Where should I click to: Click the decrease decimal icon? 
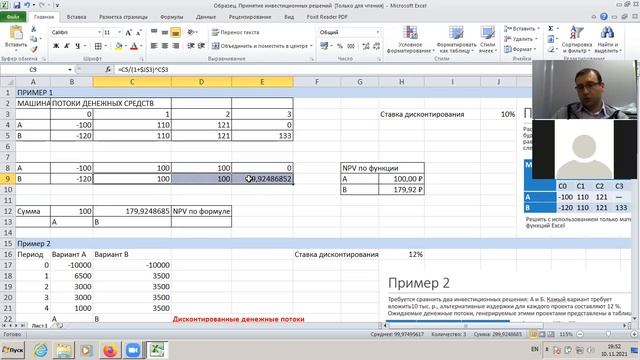coord(376,46)
